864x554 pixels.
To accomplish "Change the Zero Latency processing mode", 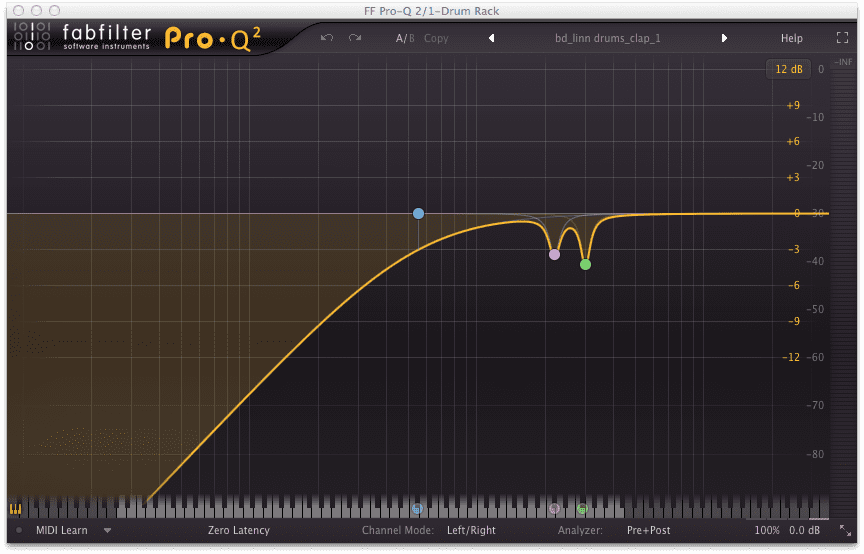I will (x=239, y=530).
